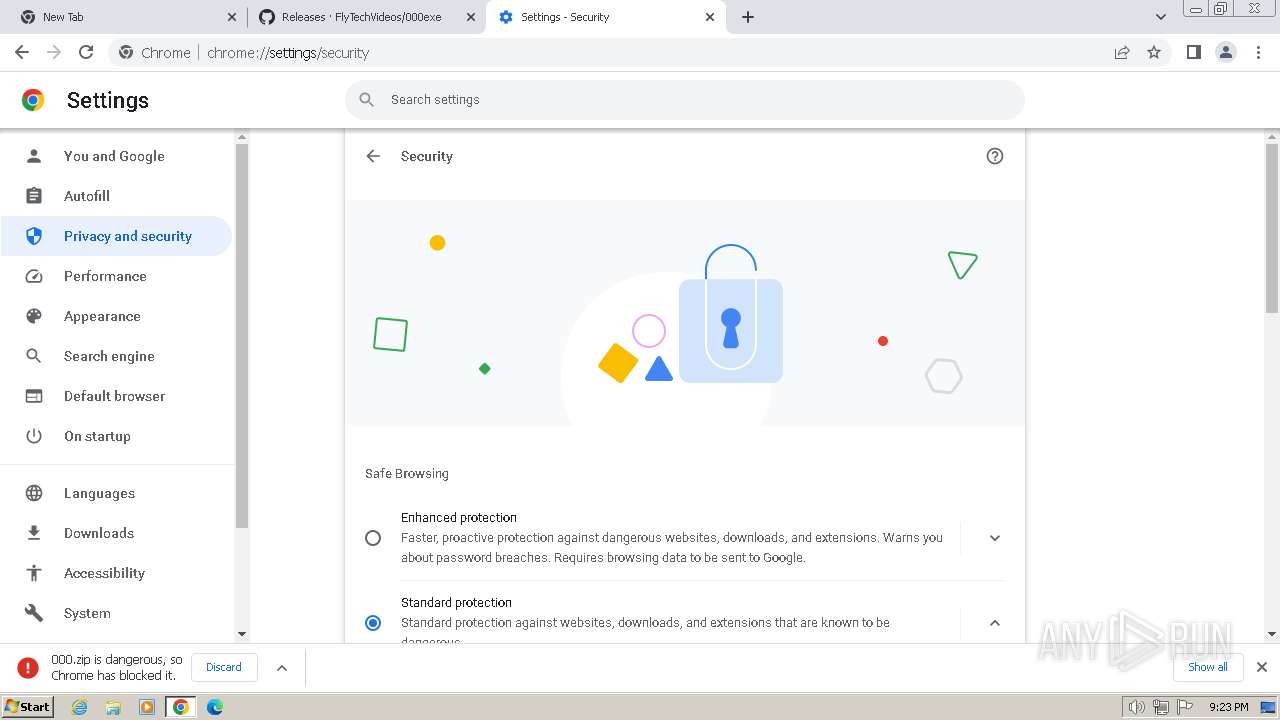Open File Explorer from the taskbar

(x=113, y=707)
